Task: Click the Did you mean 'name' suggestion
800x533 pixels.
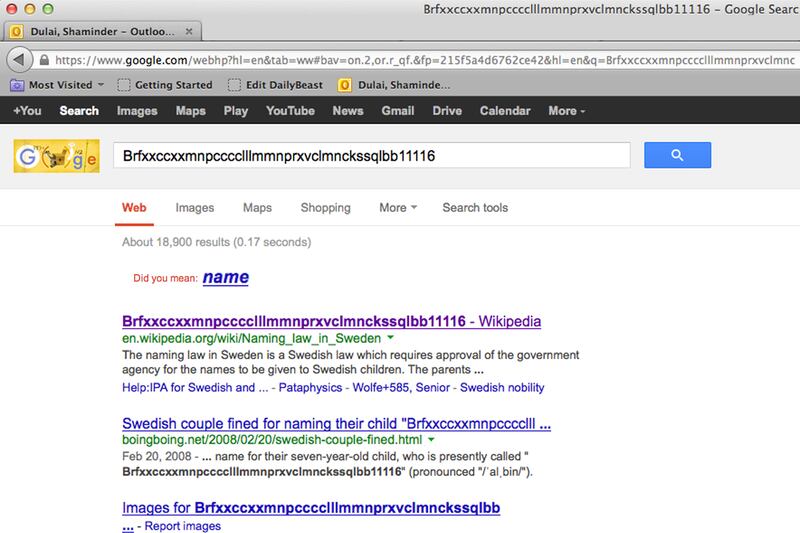Action: click(x=226, y=277)
